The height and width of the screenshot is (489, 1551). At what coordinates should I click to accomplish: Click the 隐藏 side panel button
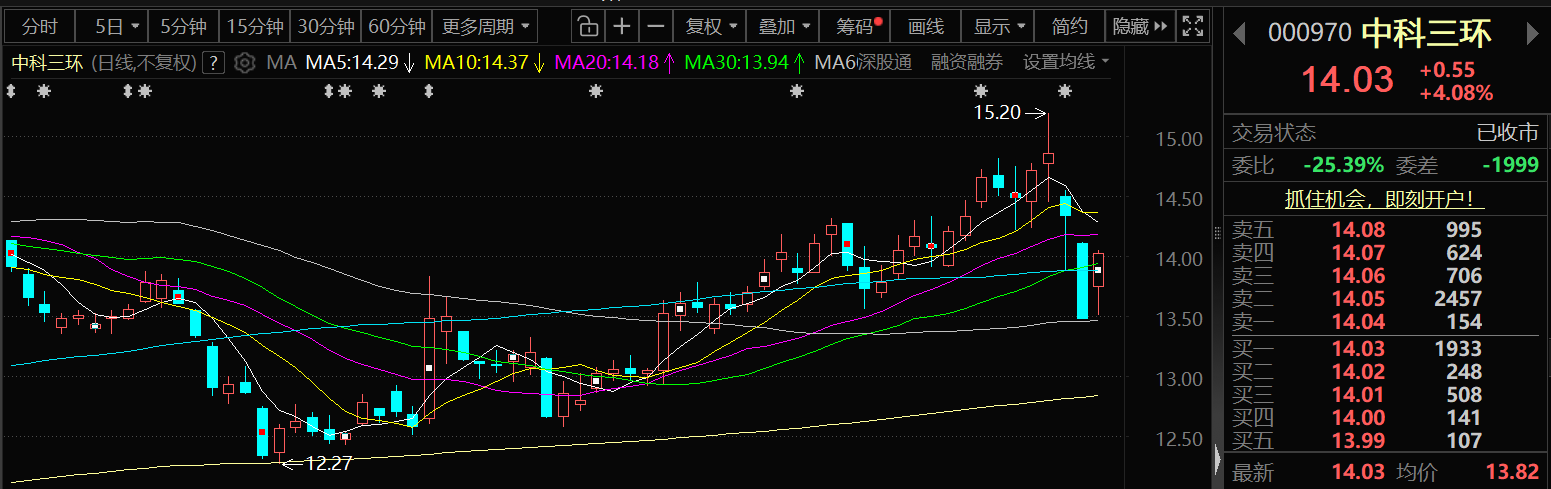(1140, 26)
